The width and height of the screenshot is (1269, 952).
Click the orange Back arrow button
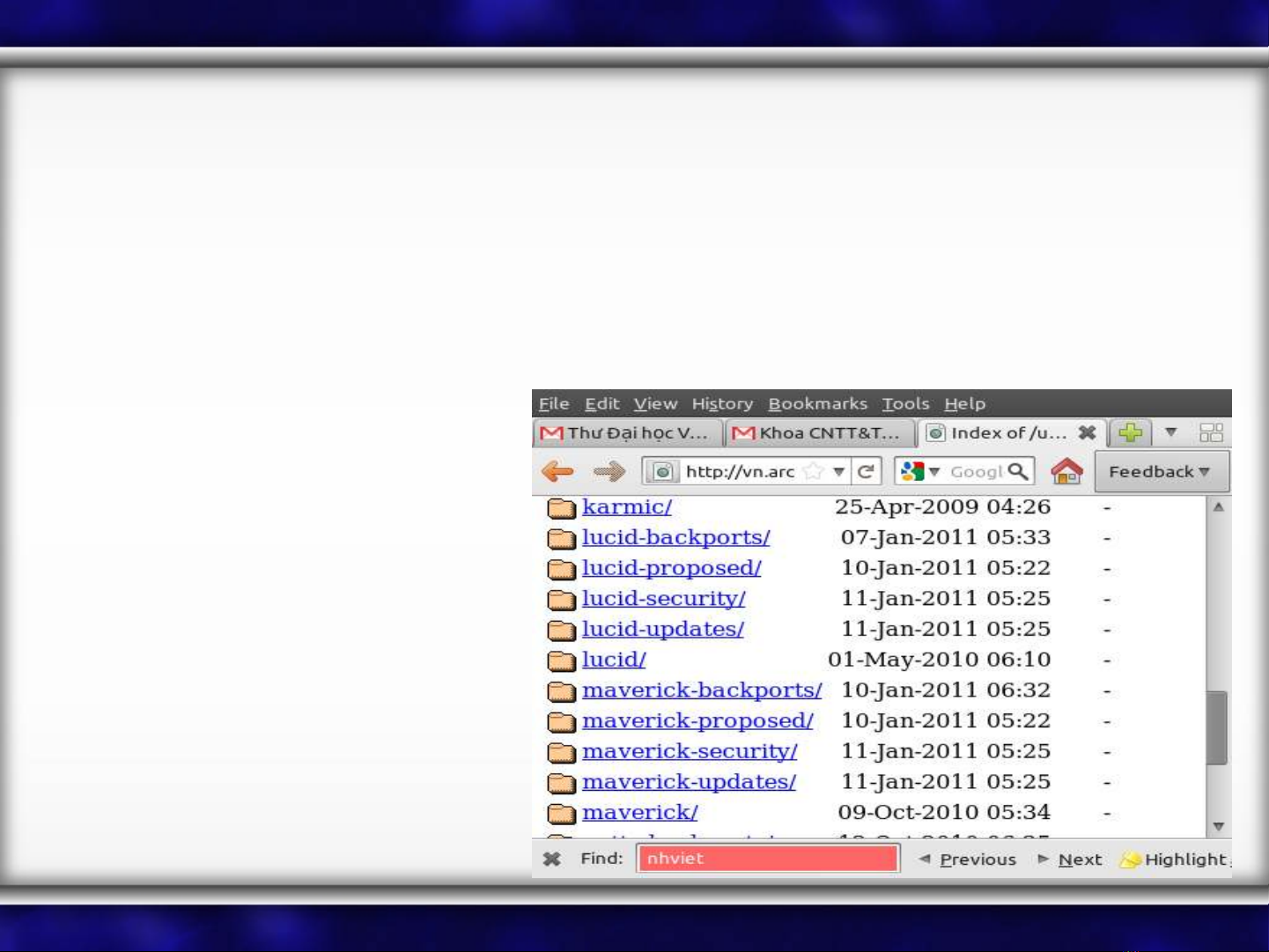click(557, 472)
